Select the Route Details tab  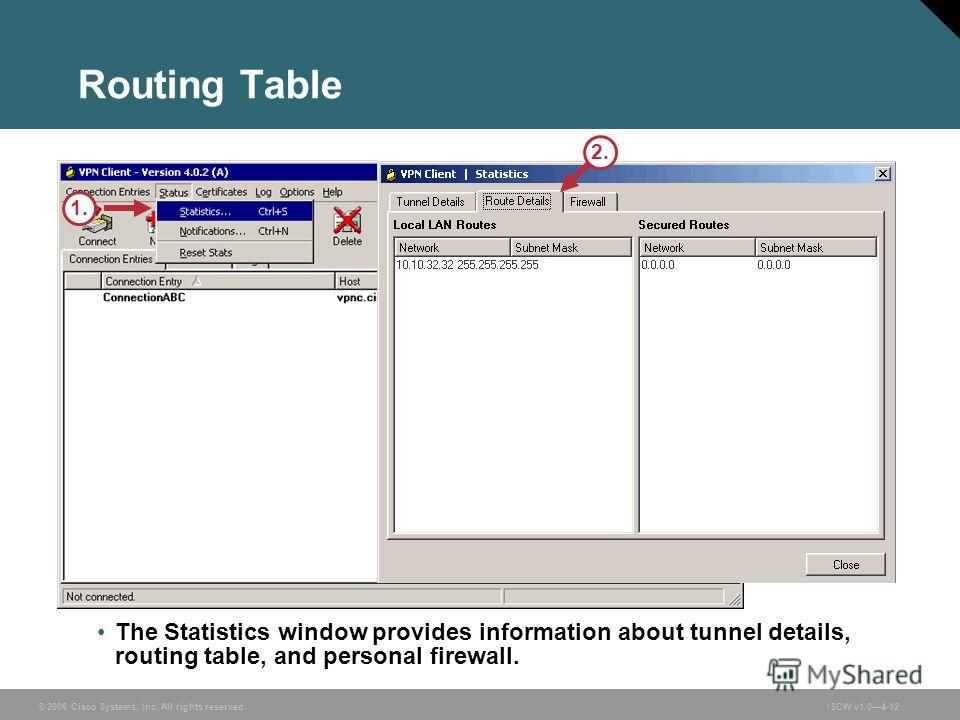[x=517, y=201]
